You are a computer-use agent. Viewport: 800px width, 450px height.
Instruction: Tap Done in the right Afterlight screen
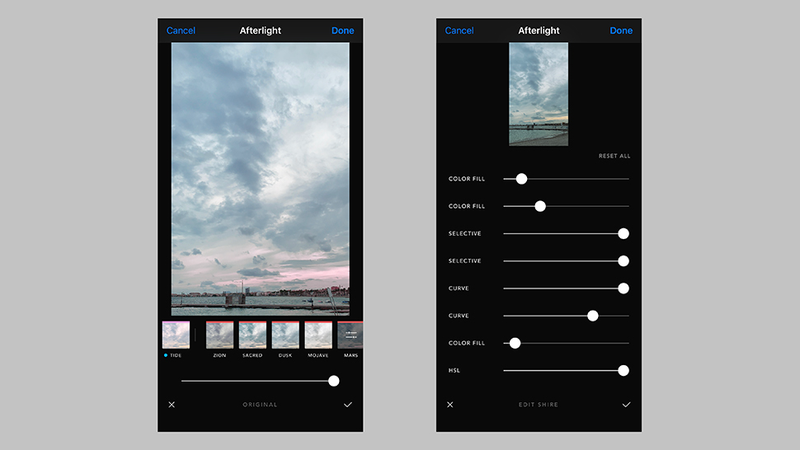click(621, 31)
